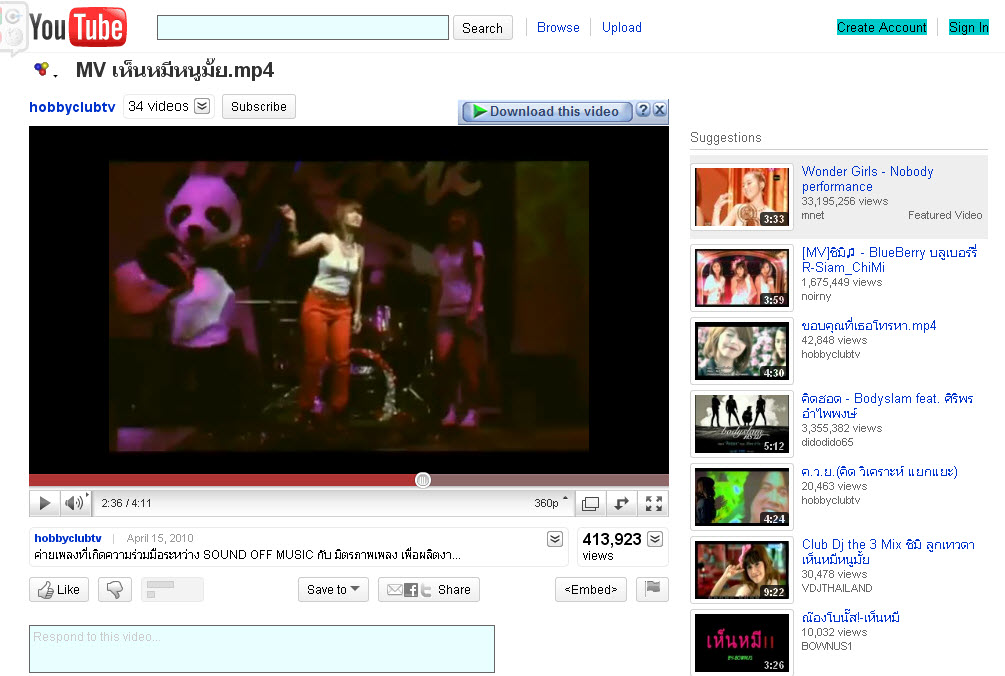
Task: Go to the Browse page
Action: click(x=558, y=28)
